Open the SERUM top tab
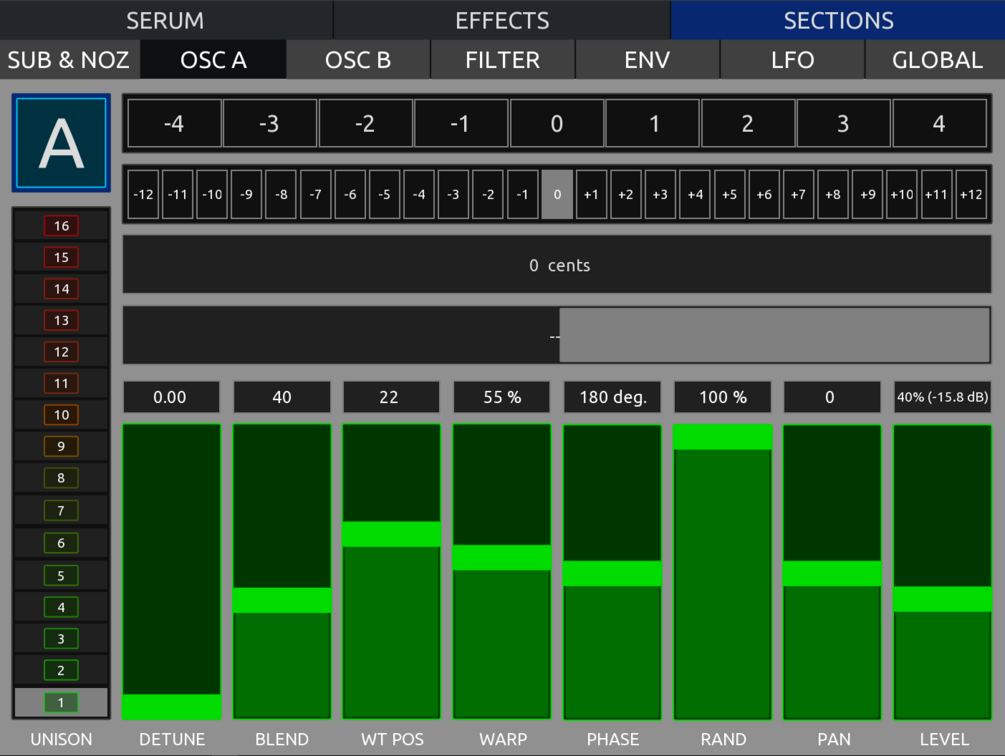The height and width of the screenshot is (756, 1005). (x=165, y=20)
